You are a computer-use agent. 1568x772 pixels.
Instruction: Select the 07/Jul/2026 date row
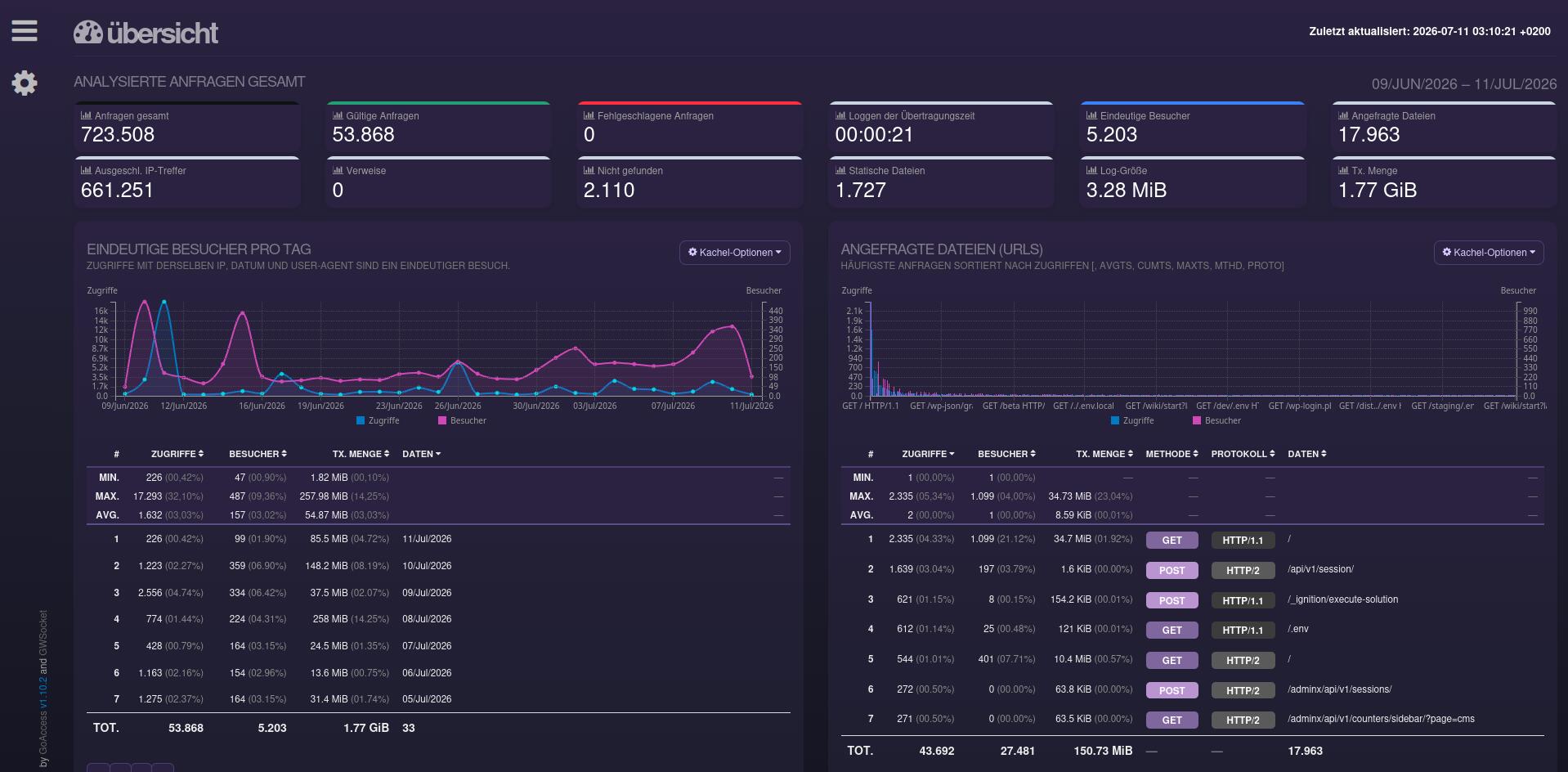(x=438, y=646)
